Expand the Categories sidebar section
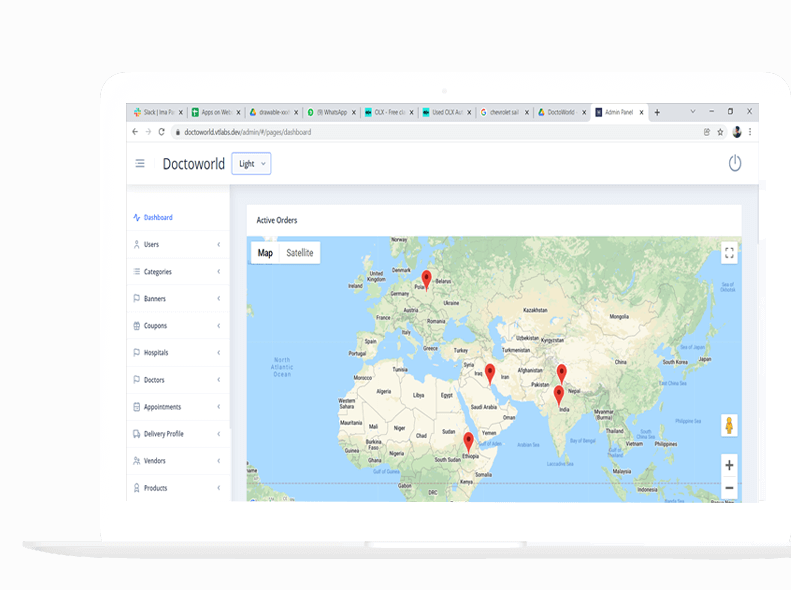Image resolution: width=791 pixels, height=590 pixels. click(x=177, y=272)
